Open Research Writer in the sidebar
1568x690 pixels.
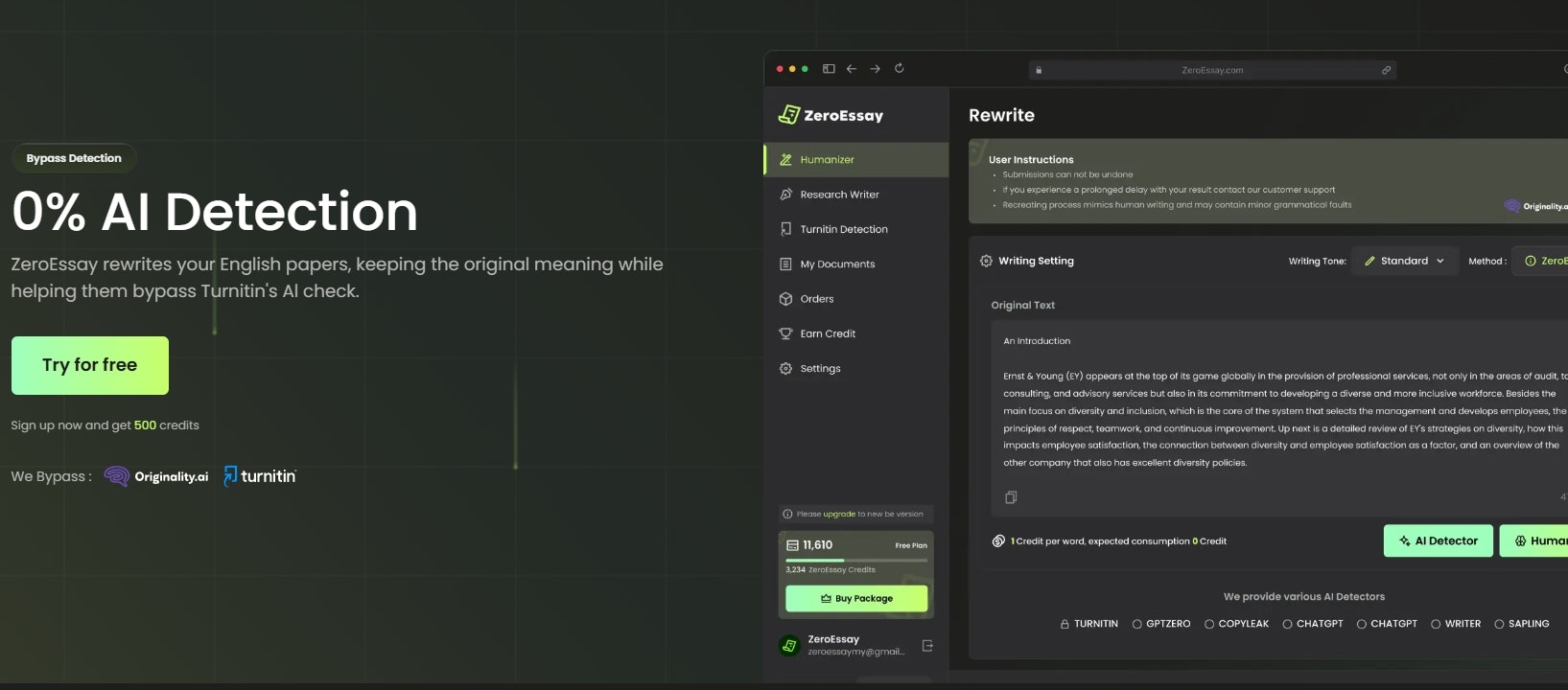[x=856, y=195]
